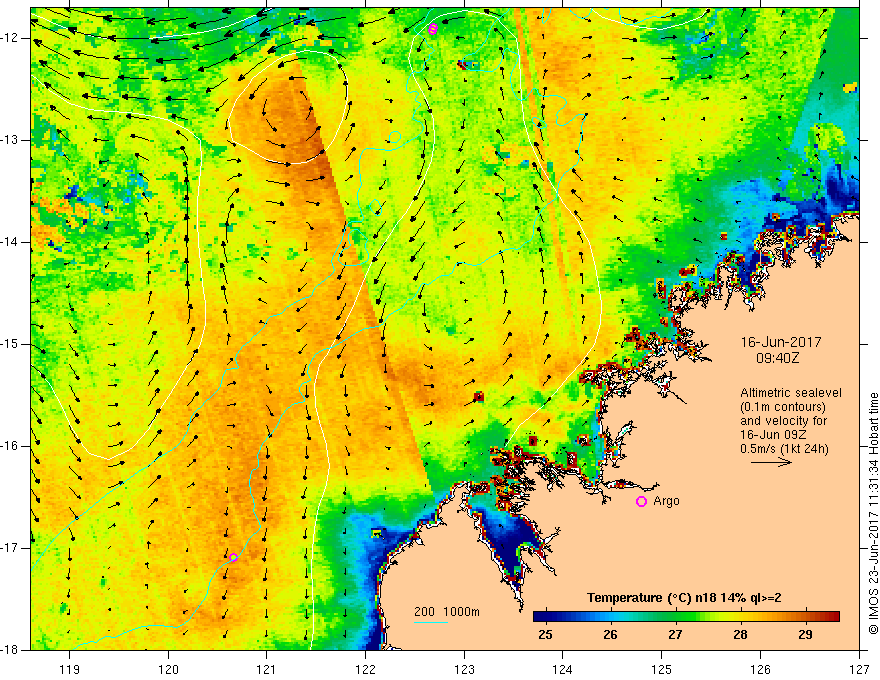Click the vertical IMOS copyright timestamp text
Image resolution: width=880 pixels, height=680 pixels.
pos(873,513)
